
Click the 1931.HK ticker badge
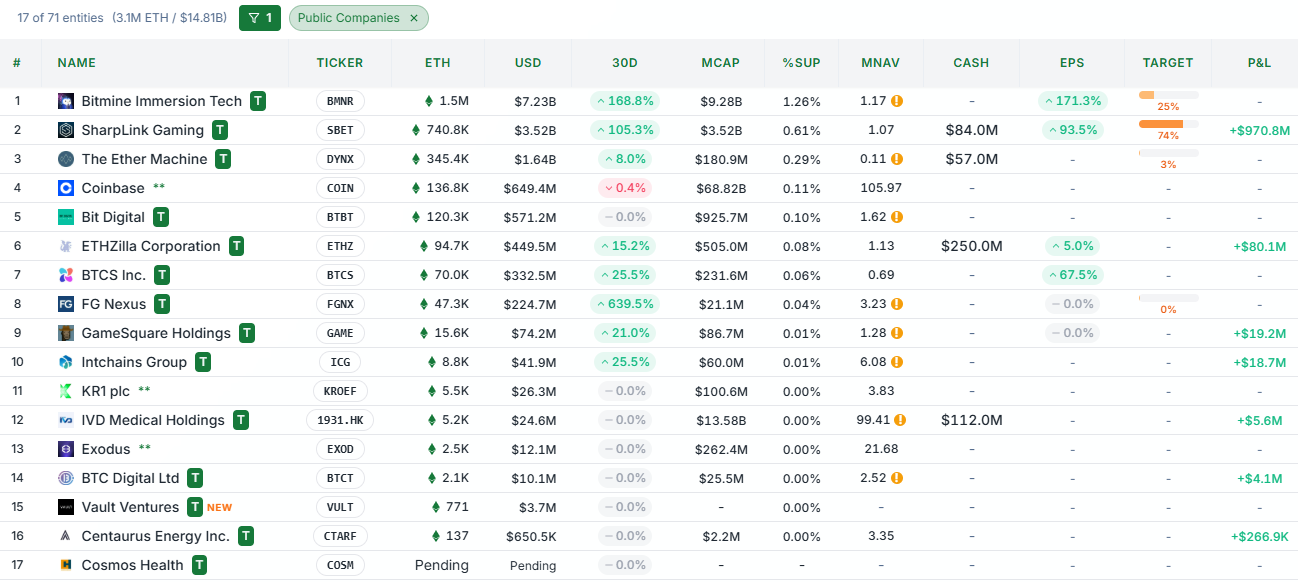(x=340, y=420)
